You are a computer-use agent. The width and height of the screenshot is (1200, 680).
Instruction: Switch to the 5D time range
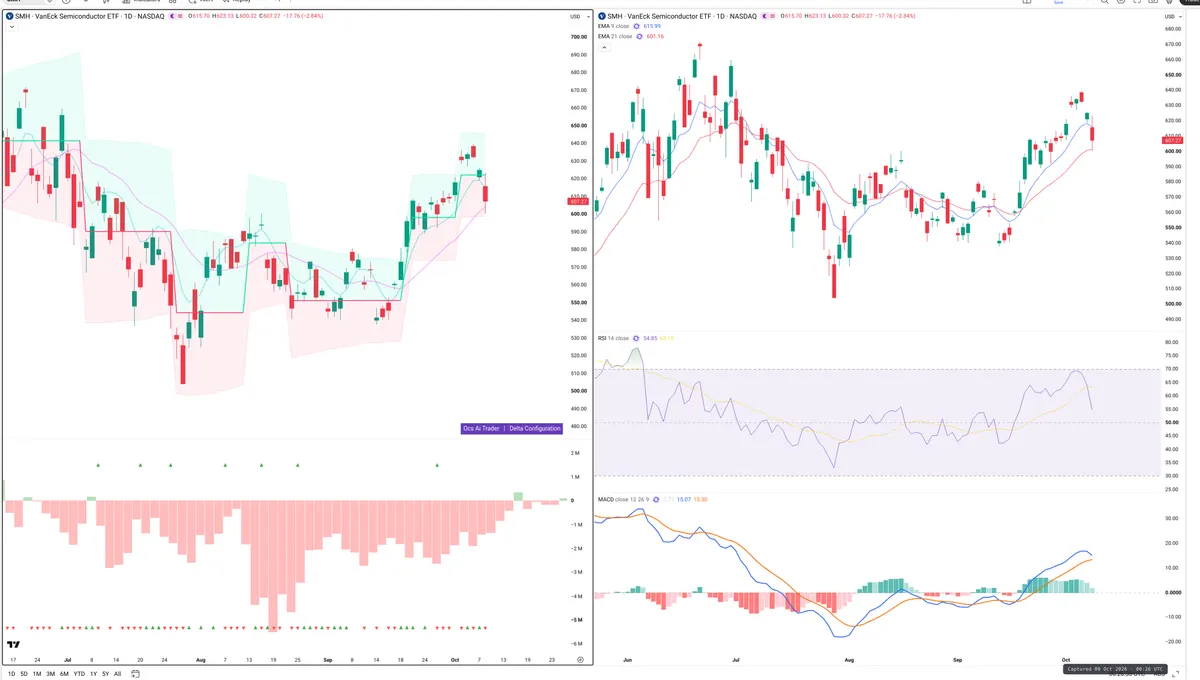click(x=24, y=674)
